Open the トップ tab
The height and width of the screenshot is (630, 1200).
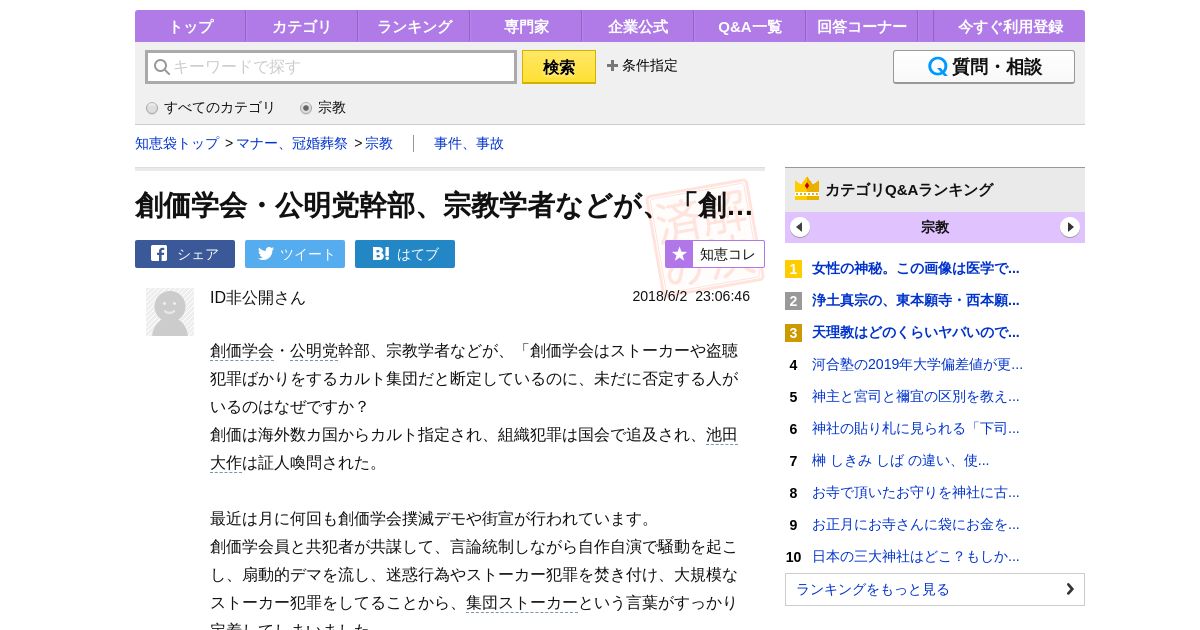190,27
